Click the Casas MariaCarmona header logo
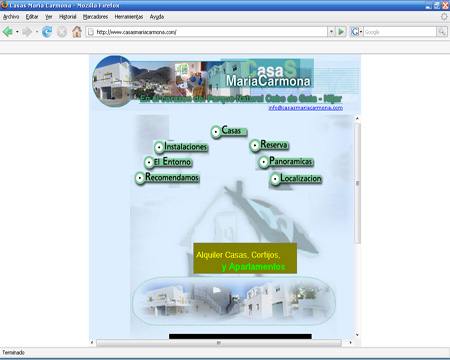The image size is (450, 360). coord(268,74)
